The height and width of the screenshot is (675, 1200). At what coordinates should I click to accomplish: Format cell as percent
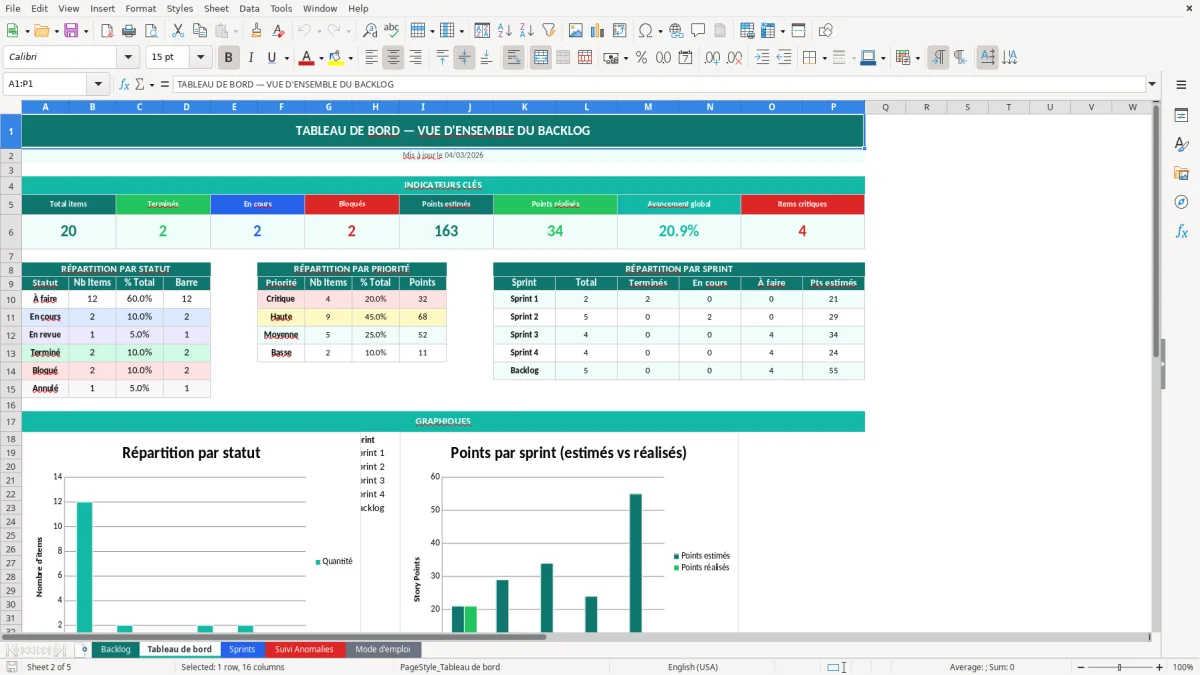(641, 58)
